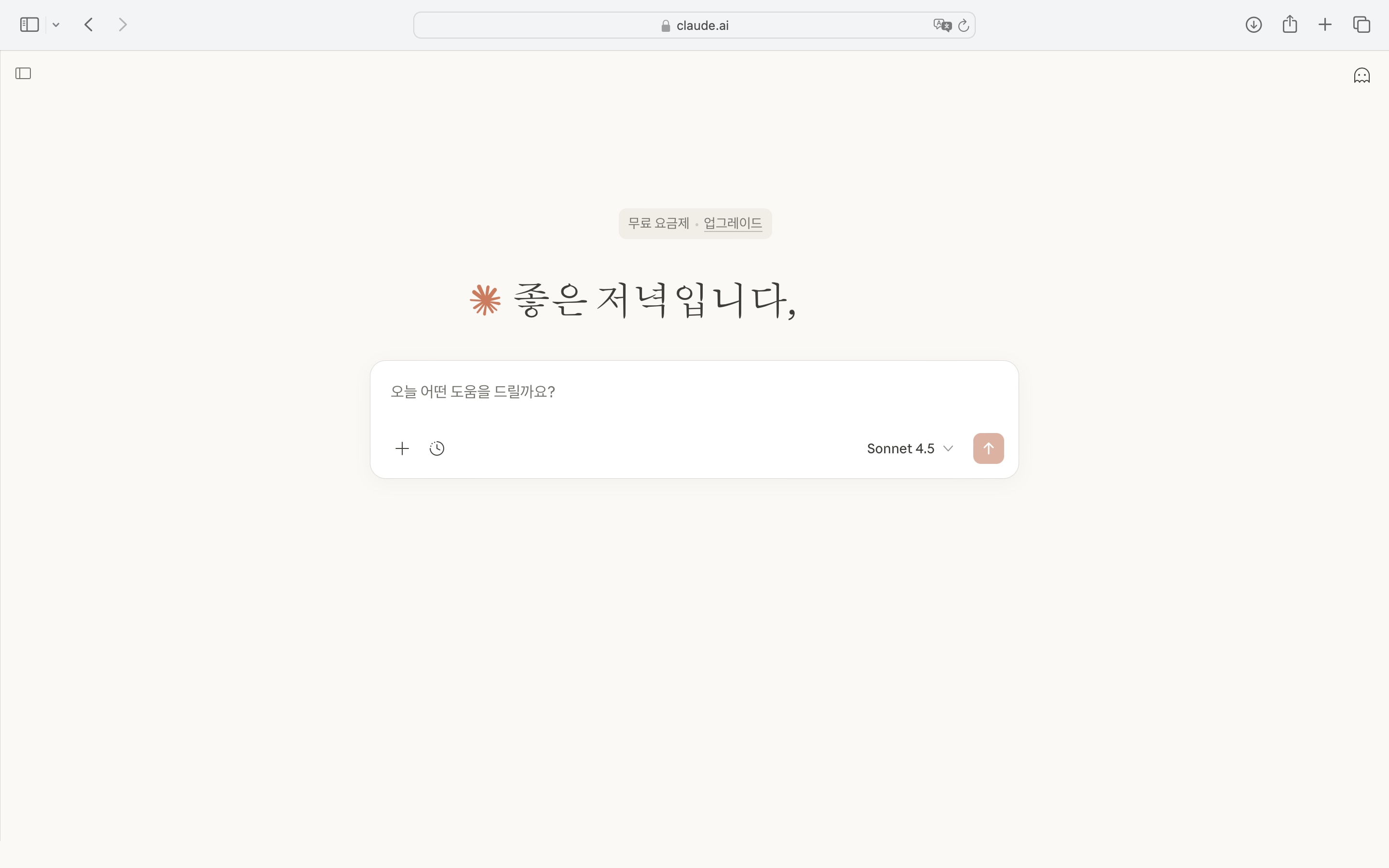Go forward with the browser forward arrow
This screenshot has width=1389, height=868.
coord(122,25)
